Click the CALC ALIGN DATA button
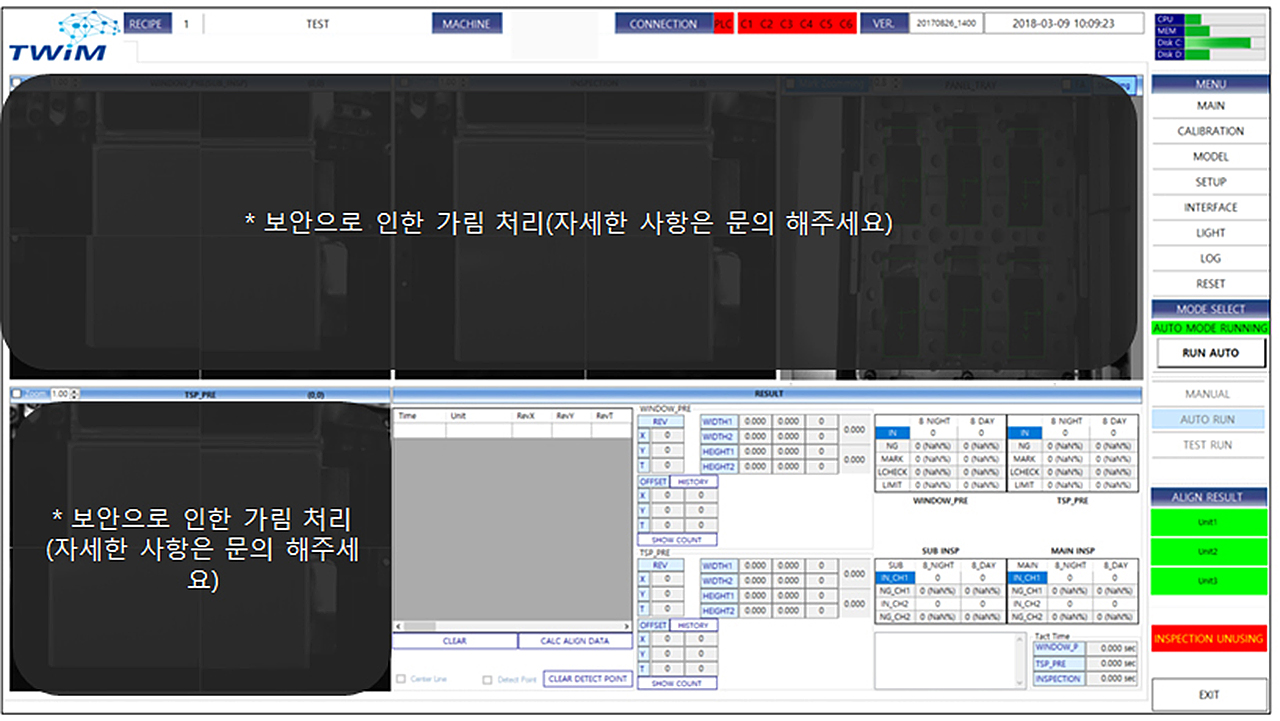This screenshot has width=1280, height=721. coord(575,641)
